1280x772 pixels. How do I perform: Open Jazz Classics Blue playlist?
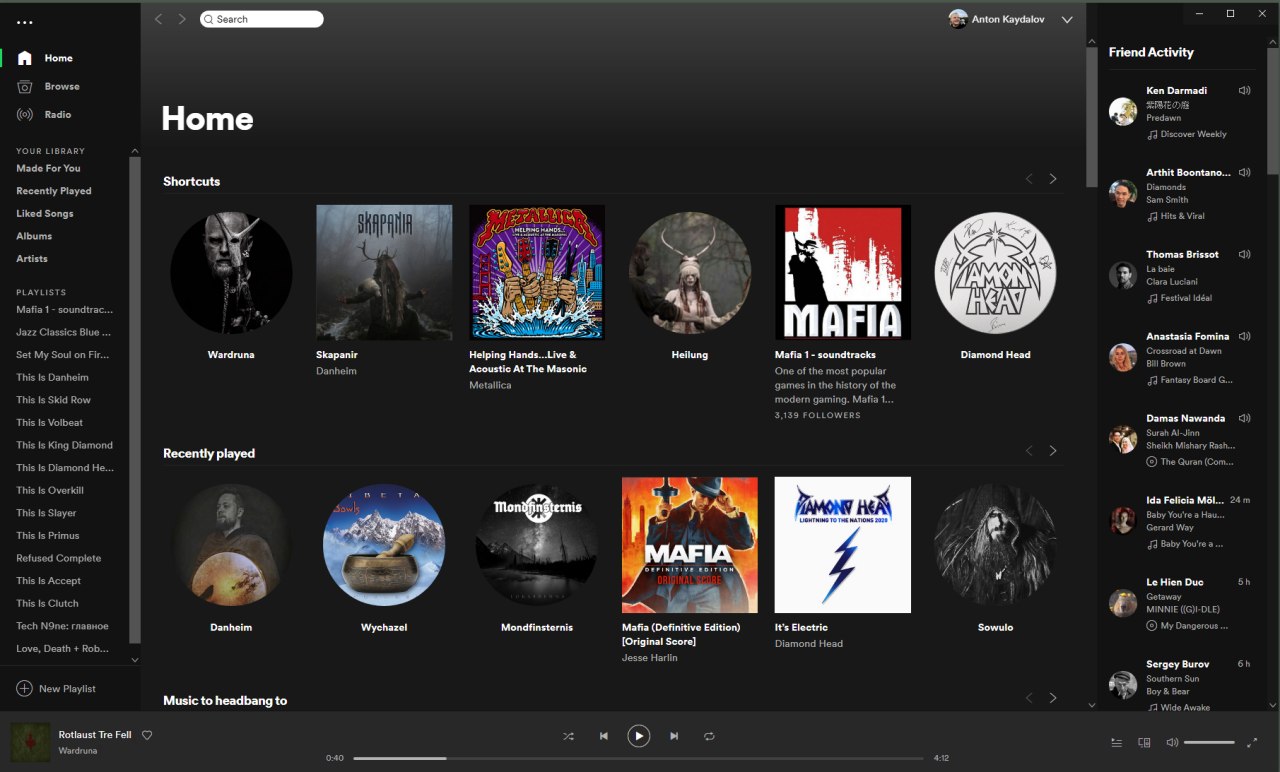pyautogui.click(x=64, y=332)
